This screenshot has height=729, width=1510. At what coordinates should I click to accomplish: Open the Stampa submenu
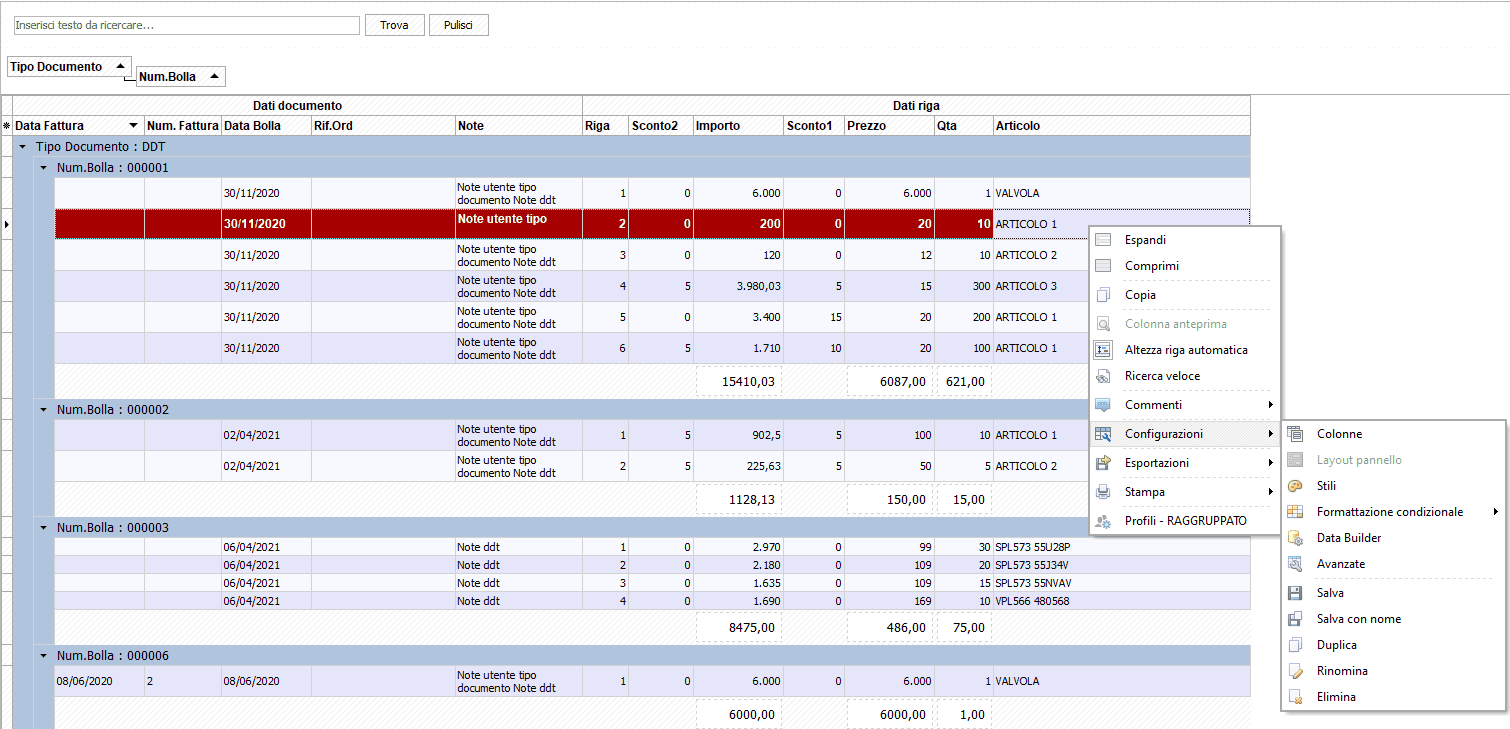1183,492
